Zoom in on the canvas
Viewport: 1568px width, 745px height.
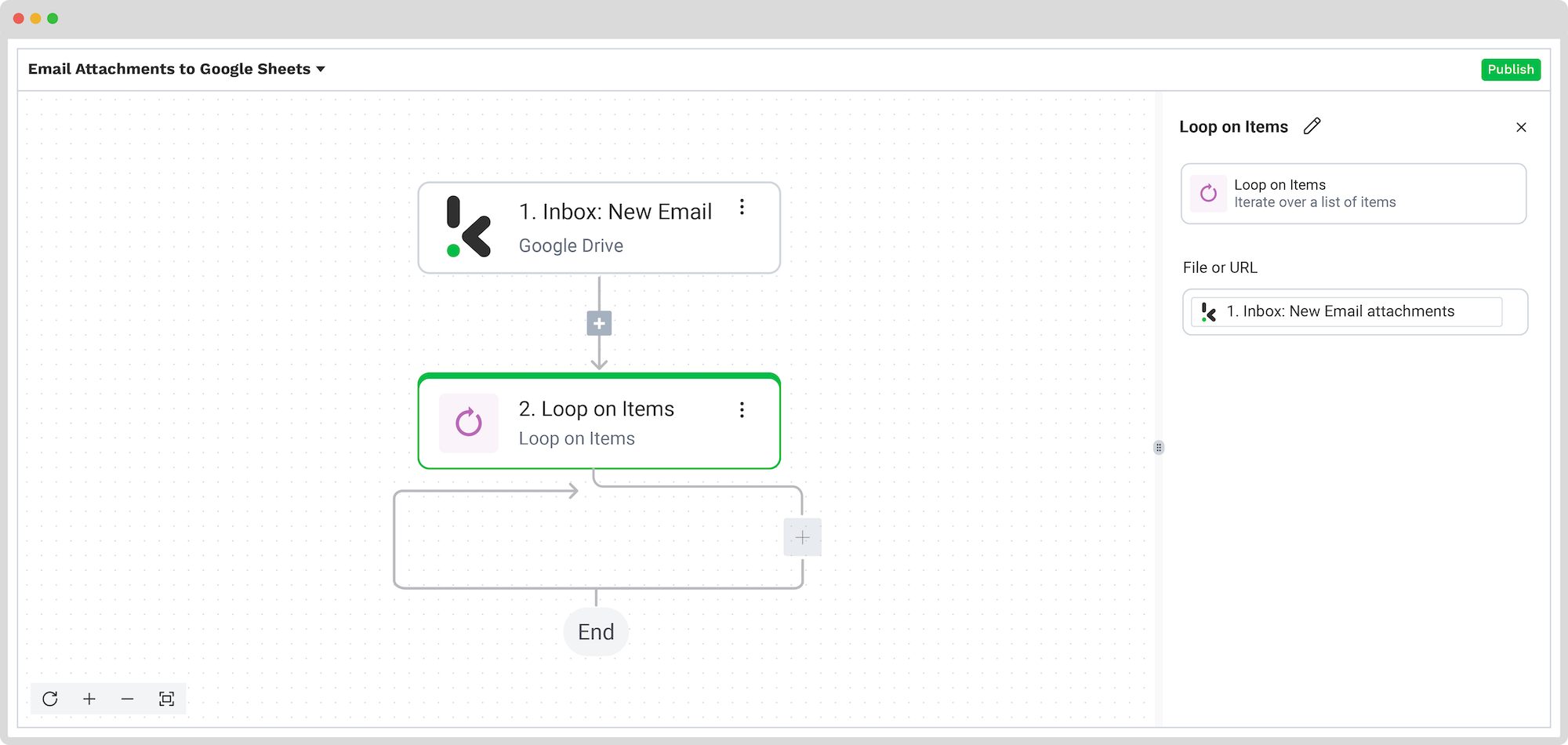89,699
